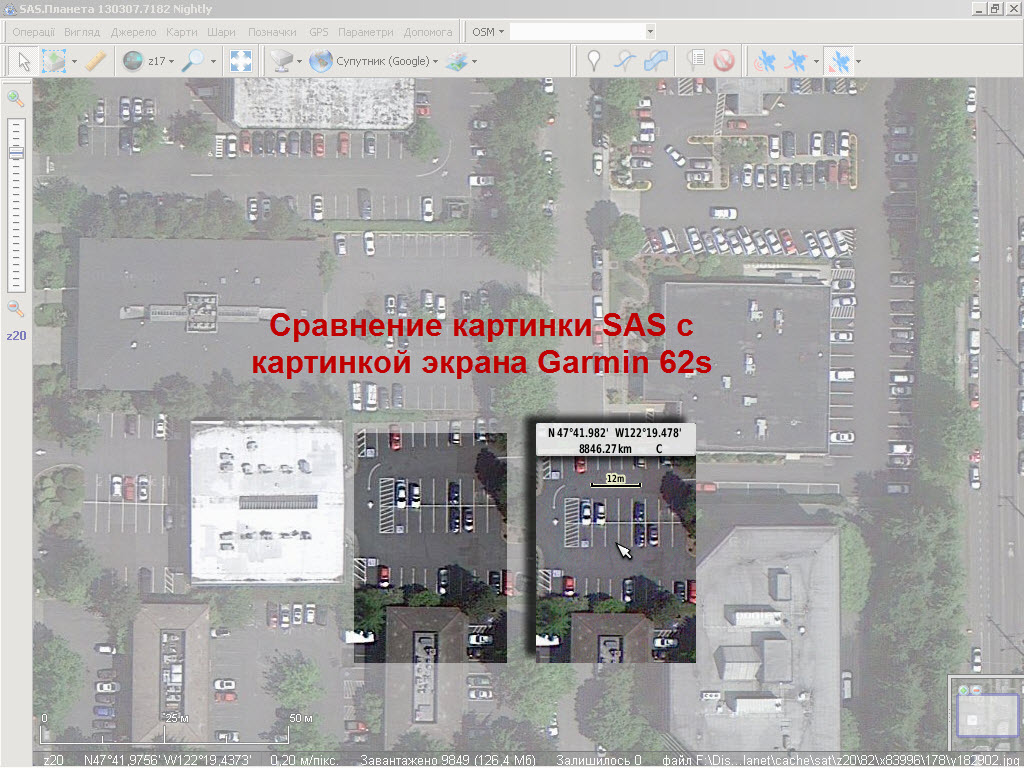Open the Параметри menu

pyautogui.click(x=365, y=32)
